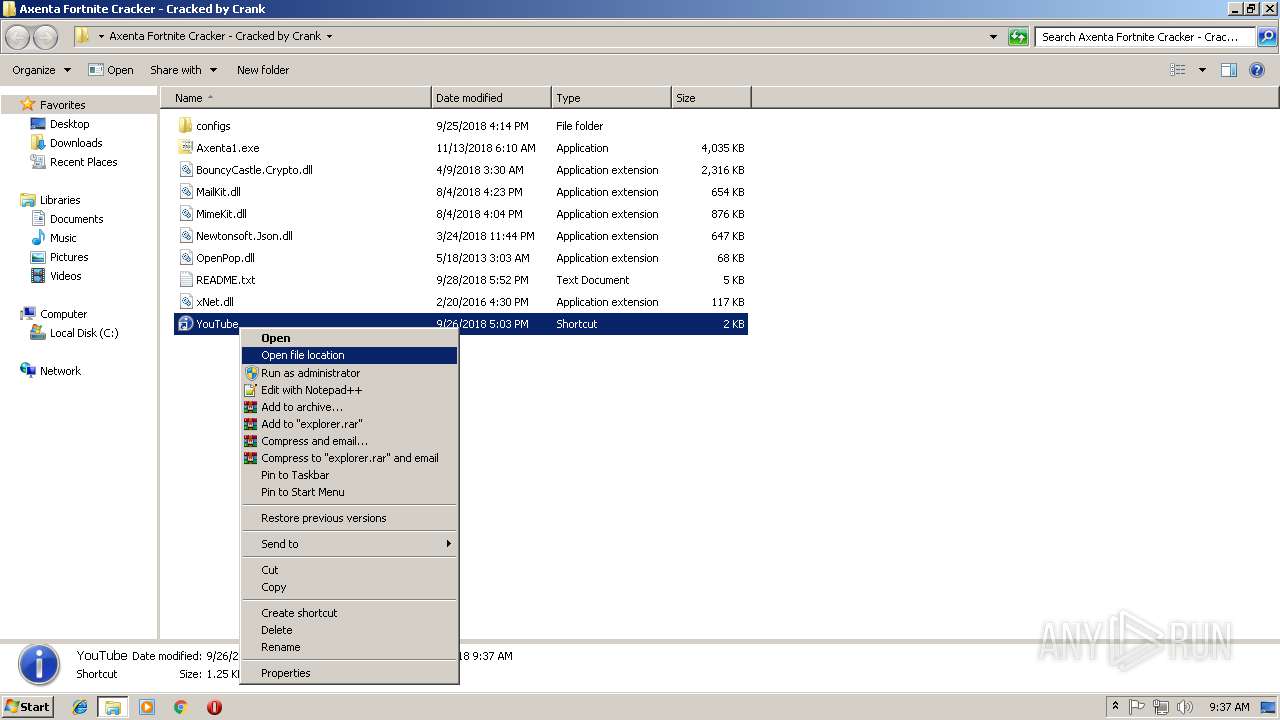The image size is (1280, 720).
Task: Launch Chrome from the taskbar
Action: 181,707
